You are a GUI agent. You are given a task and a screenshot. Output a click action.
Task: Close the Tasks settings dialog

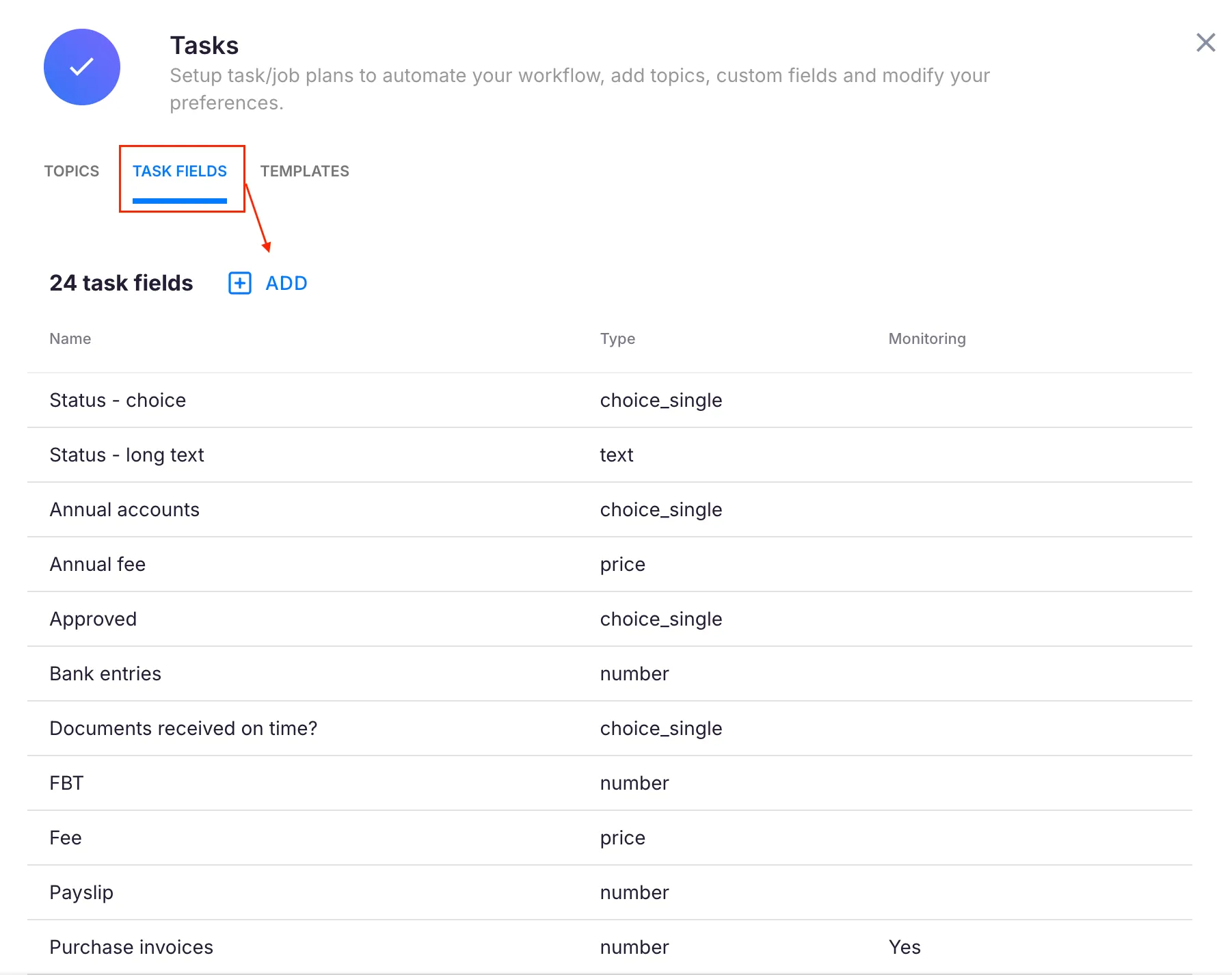point(1205,42)
